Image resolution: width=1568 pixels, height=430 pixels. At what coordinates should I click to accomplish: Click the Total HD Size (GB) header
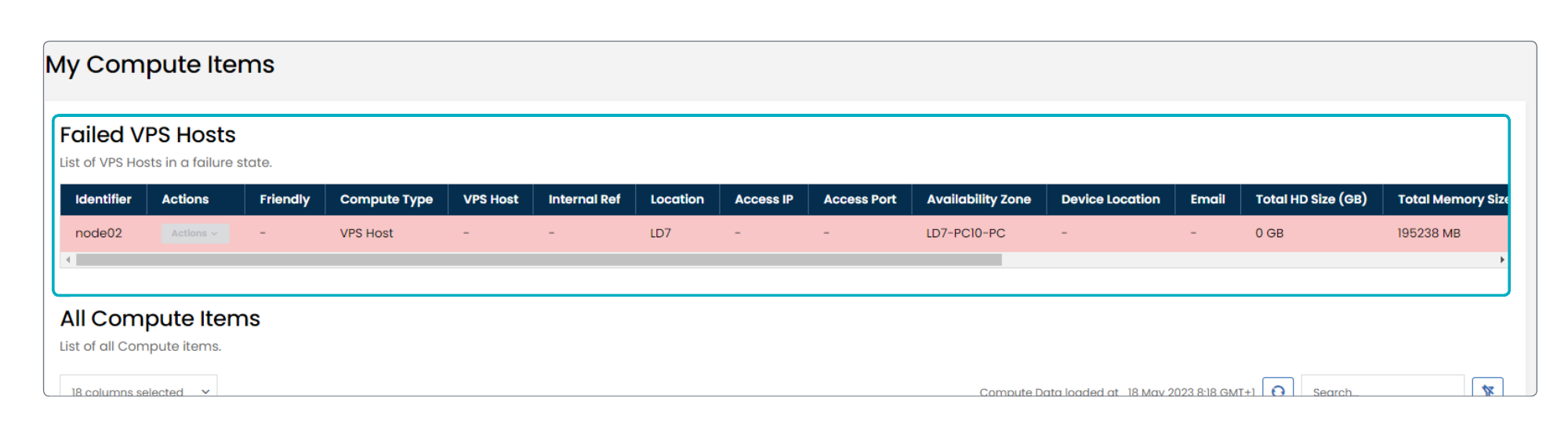[1311, 199]
